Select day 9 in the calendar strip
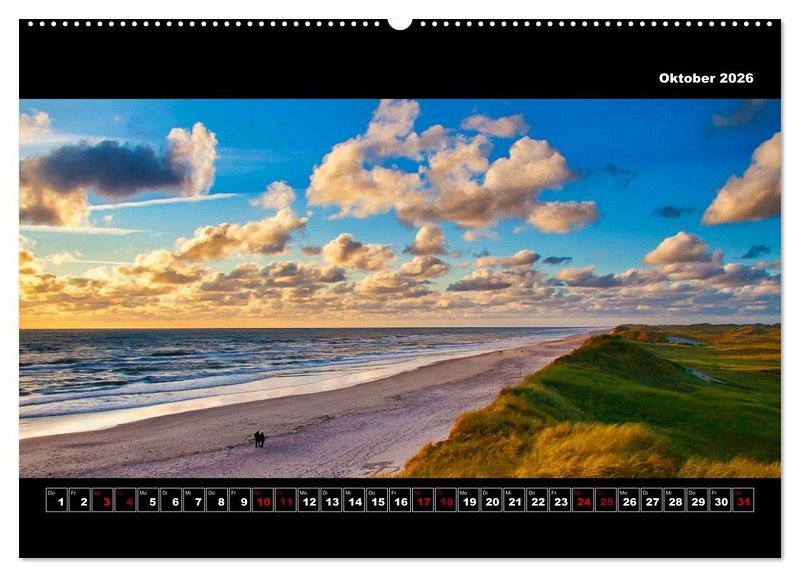 (240, 500)
